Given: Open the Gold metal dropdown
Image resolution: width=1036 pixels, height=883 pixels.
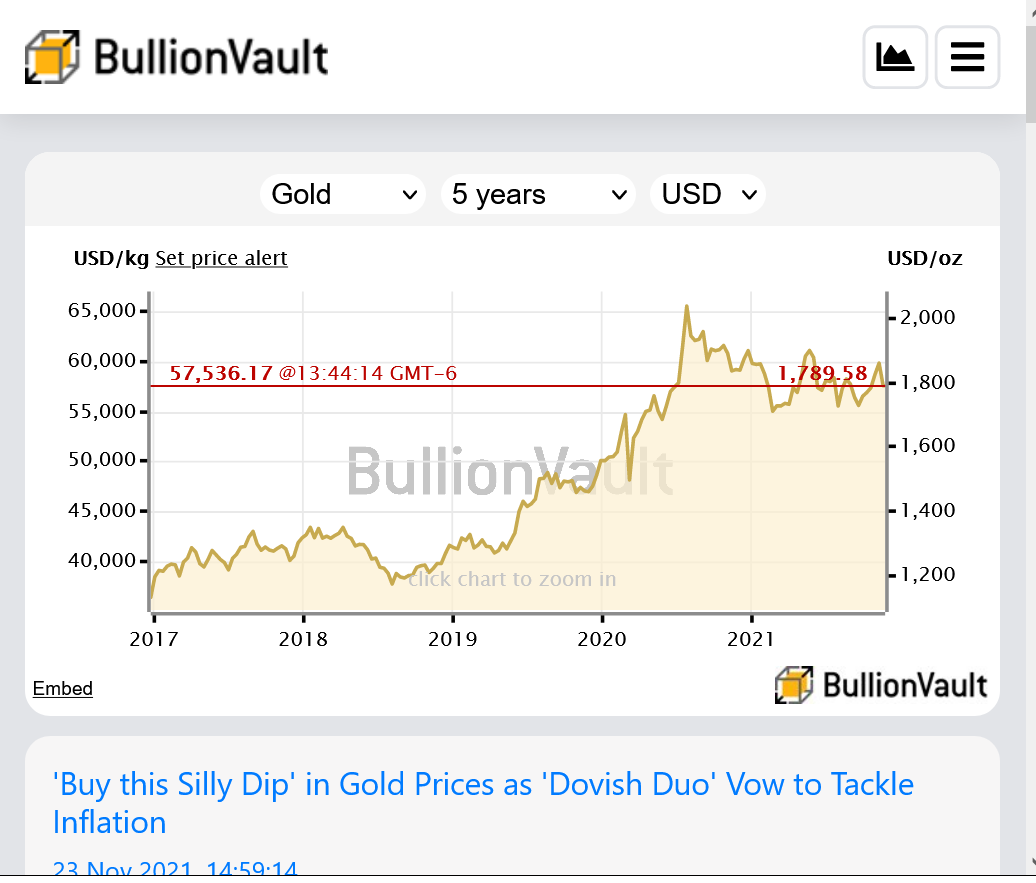Looking at the screenshot, I should (343, 194).
